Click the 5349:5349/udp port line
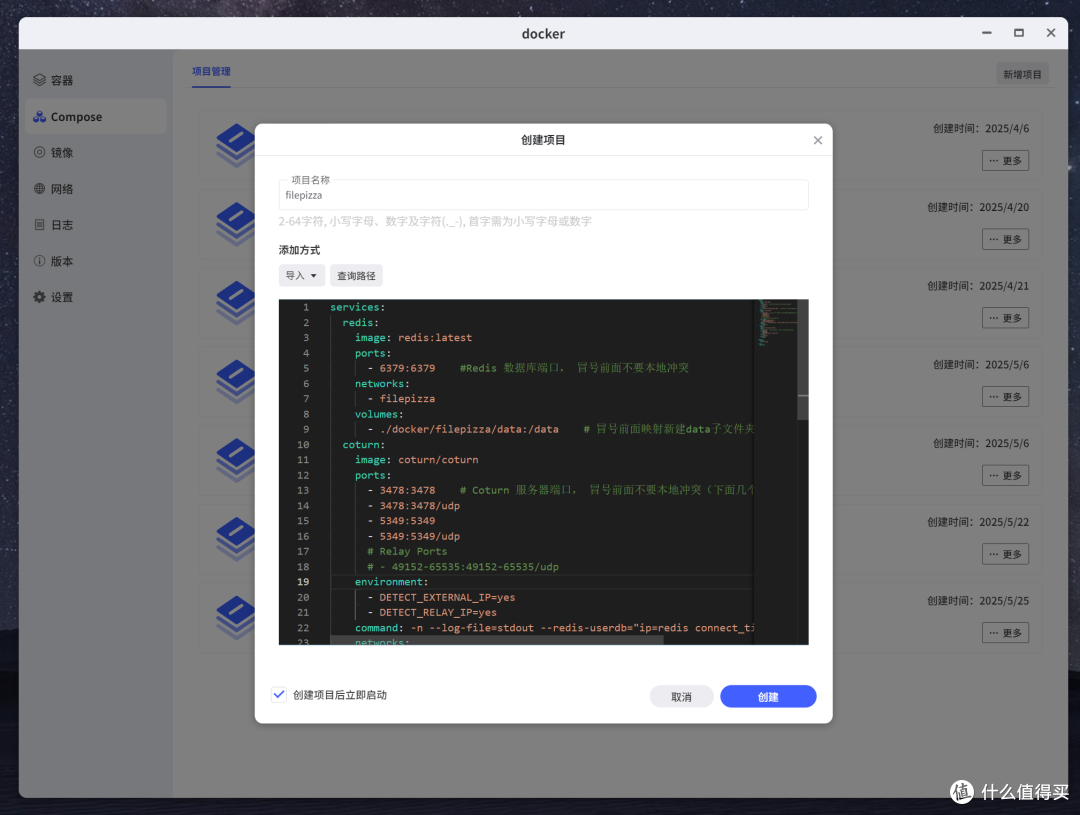 click(414, 536)
